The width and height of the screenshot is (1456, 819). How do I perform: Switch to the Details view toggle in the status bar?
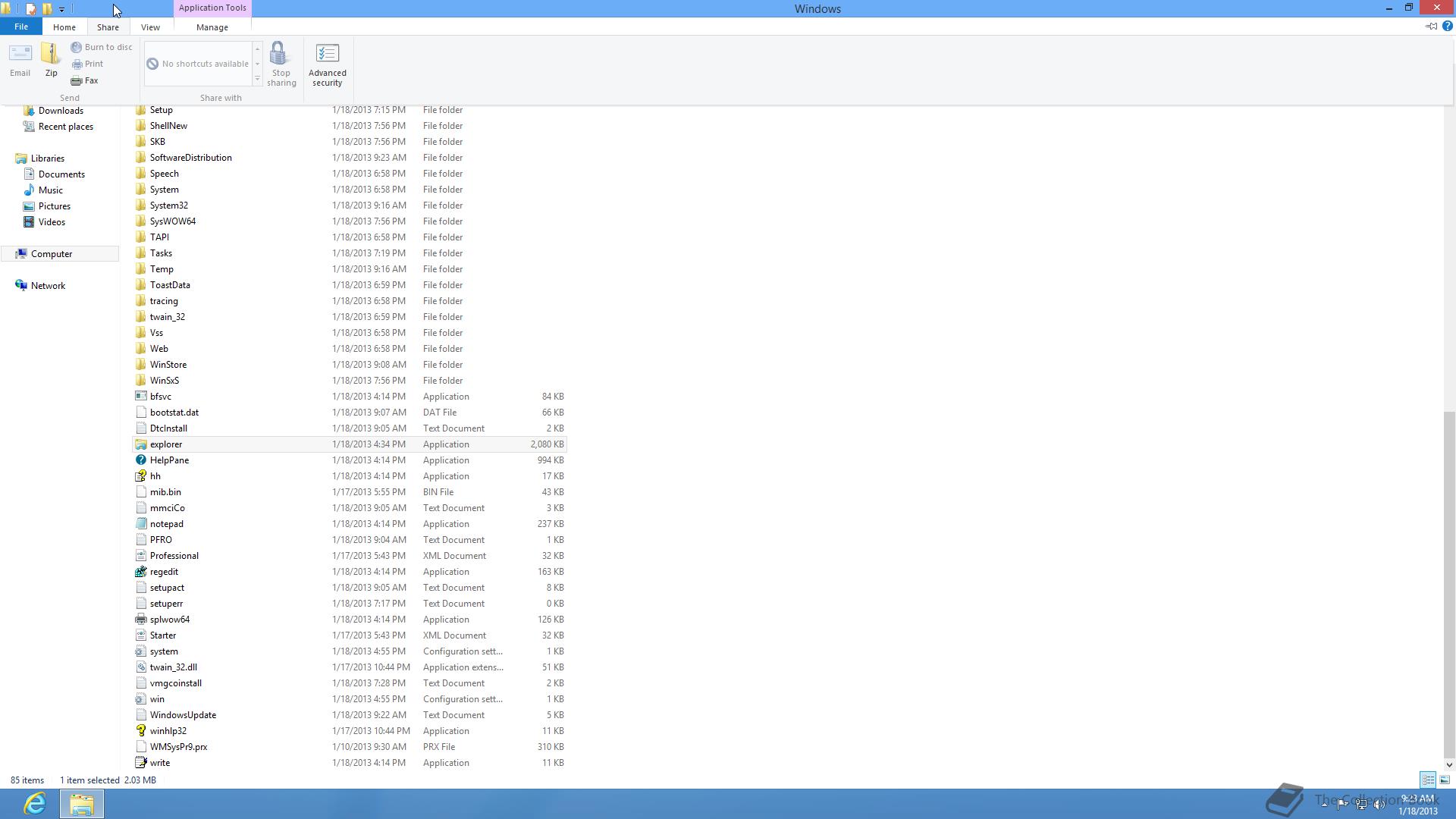(x=1428, y=780)
